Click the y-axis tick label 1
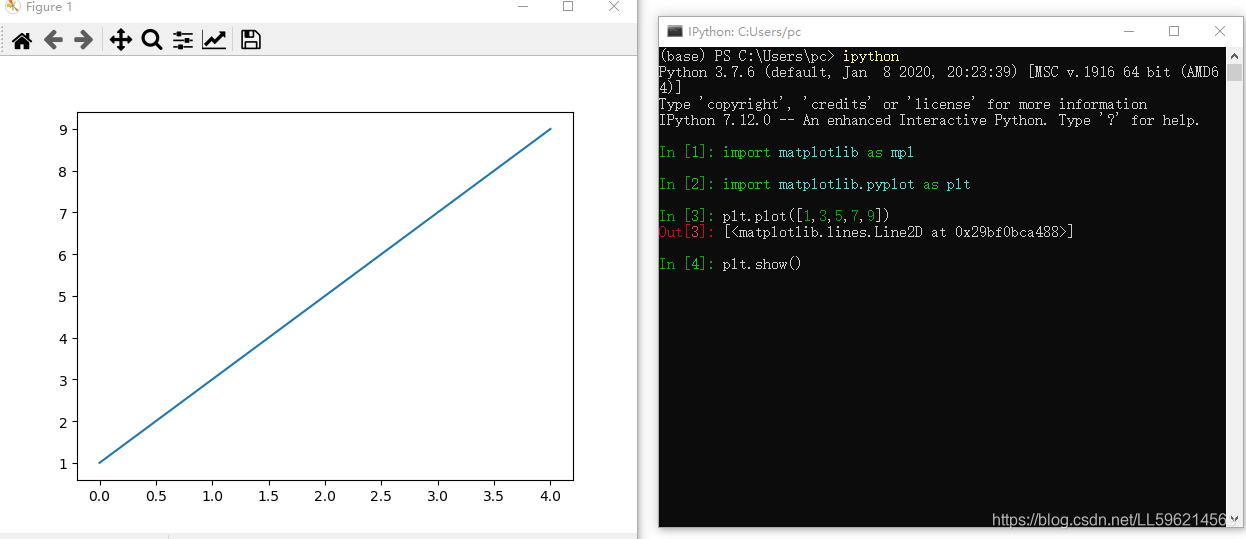The height and width of the screenshot is (539, 1246). click(x=62, y=463)
